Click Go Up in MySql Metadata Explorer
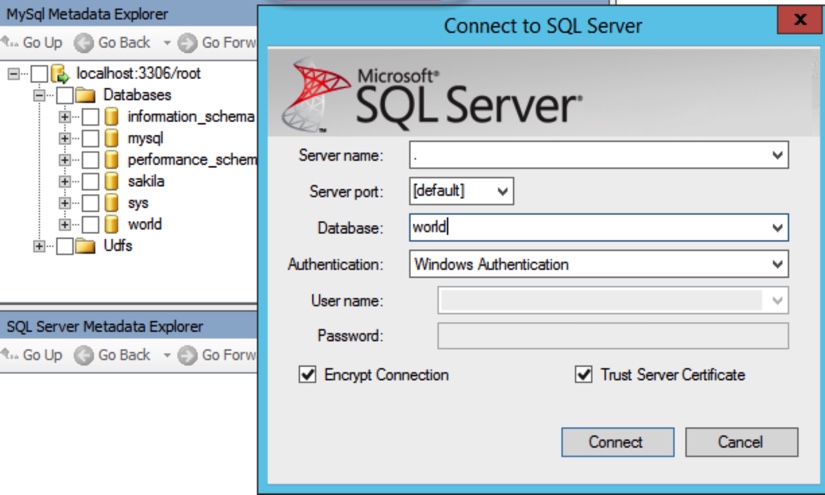825x495 pixels. [x=32, y=43]
